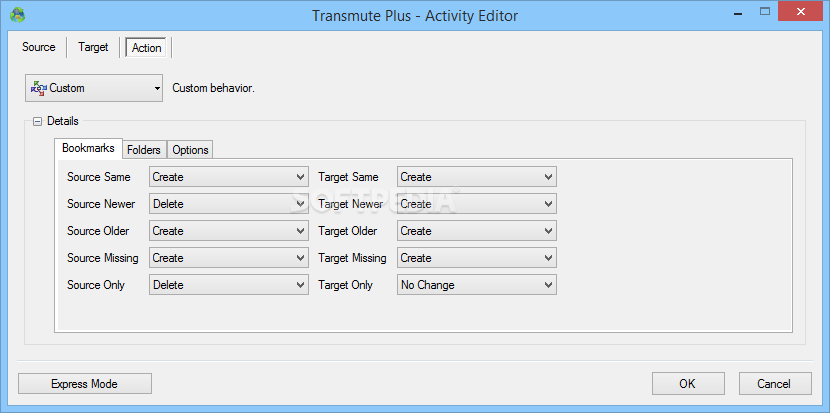Open the Target Newer dropdown
The height and width of the screenshot is (413, 830).
coord(476,204)
